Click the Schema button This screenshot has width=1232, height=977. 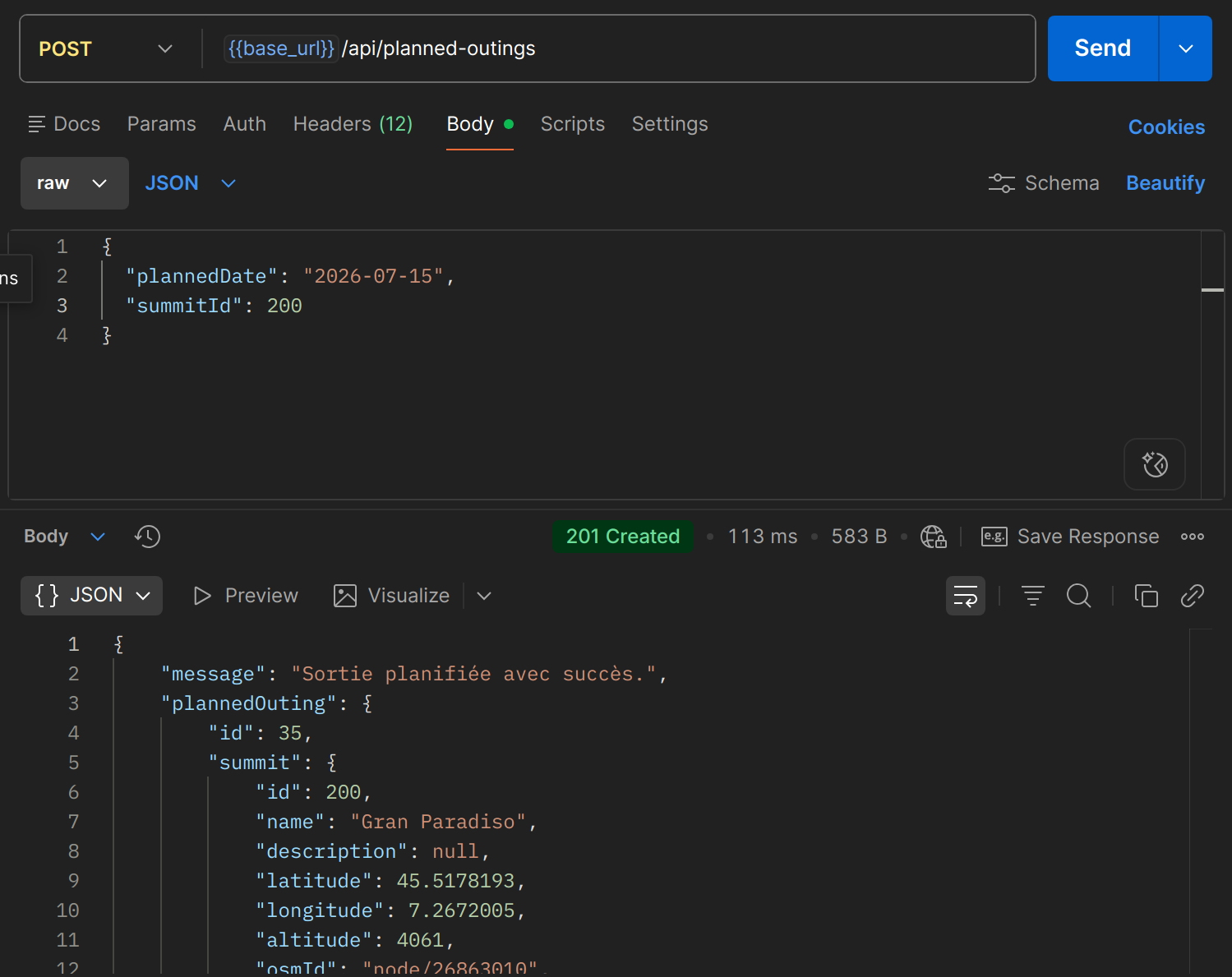[1044, 183]
